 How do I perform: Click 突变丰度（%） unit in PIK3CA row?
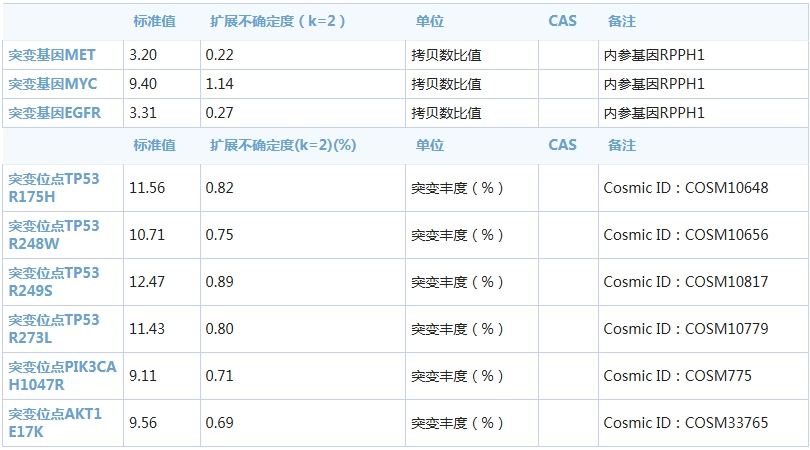[457, 376]
